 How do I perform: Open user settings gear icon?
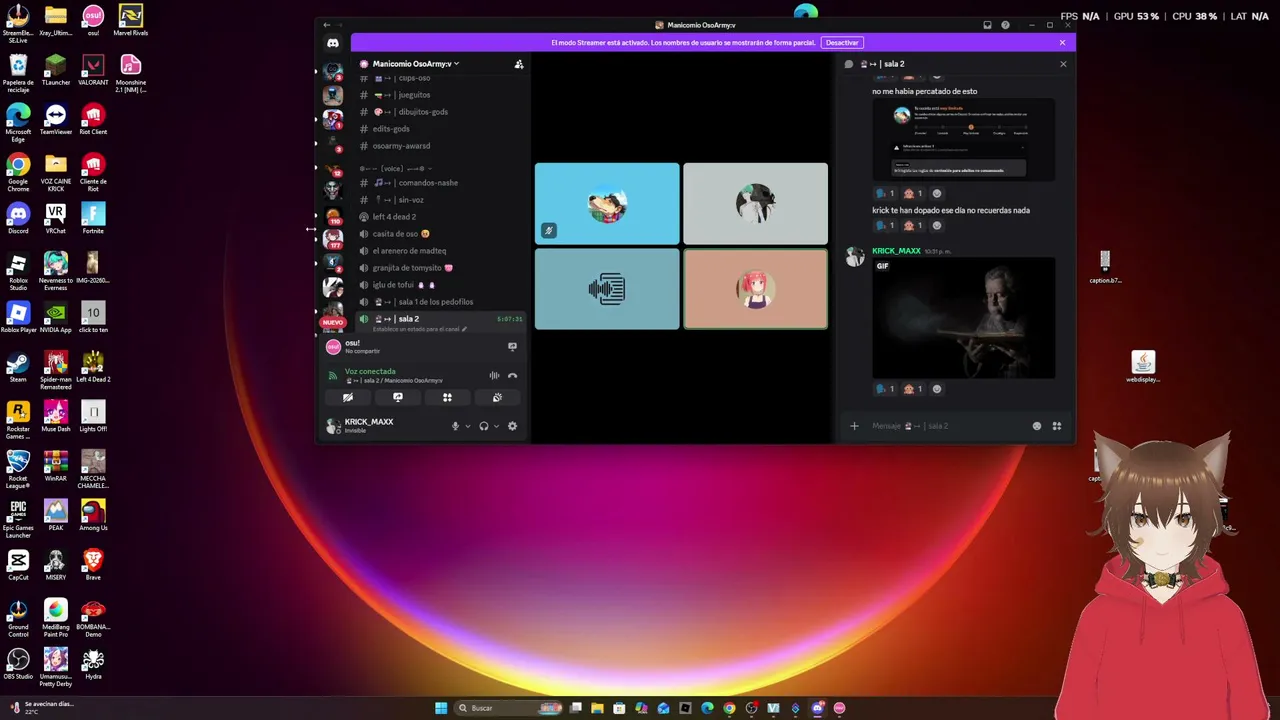point(512,426)
